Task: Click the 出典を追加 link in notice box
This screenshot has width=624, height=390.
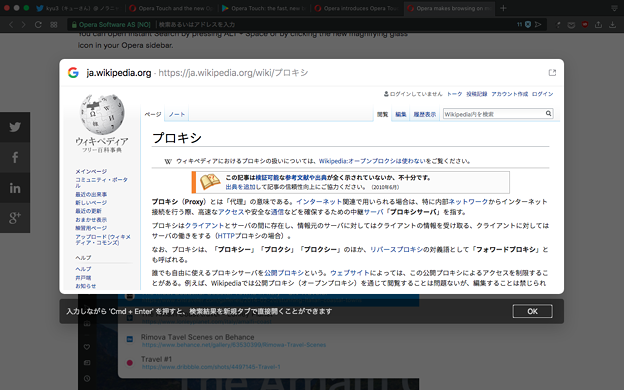Action: [x=240, y=187]
